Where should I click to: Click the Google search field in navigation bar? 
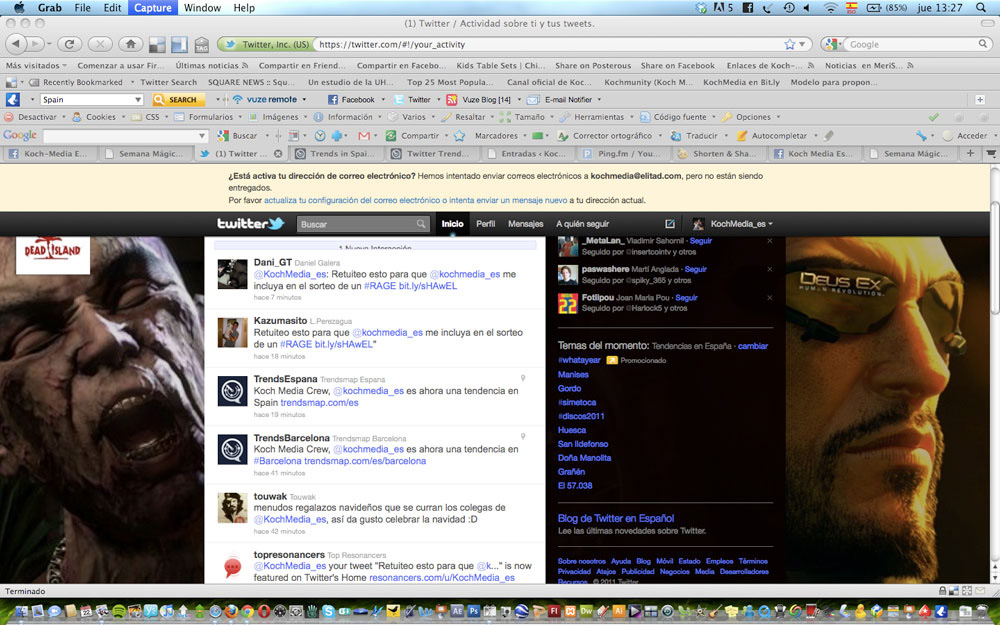coord(912,45)
